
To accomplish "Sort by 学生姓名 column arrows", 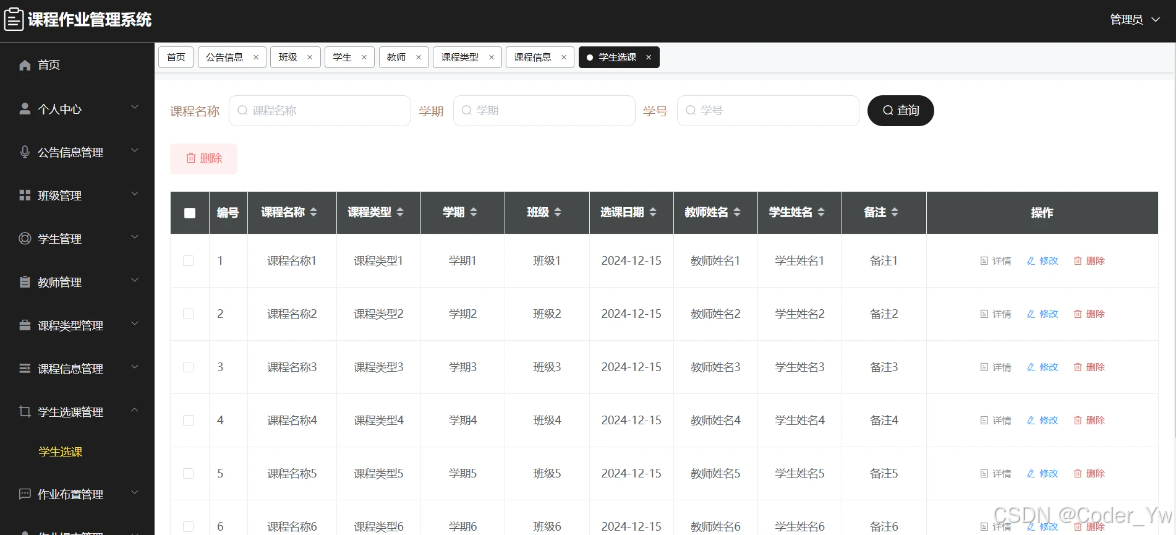I will (x=822, y=213).
